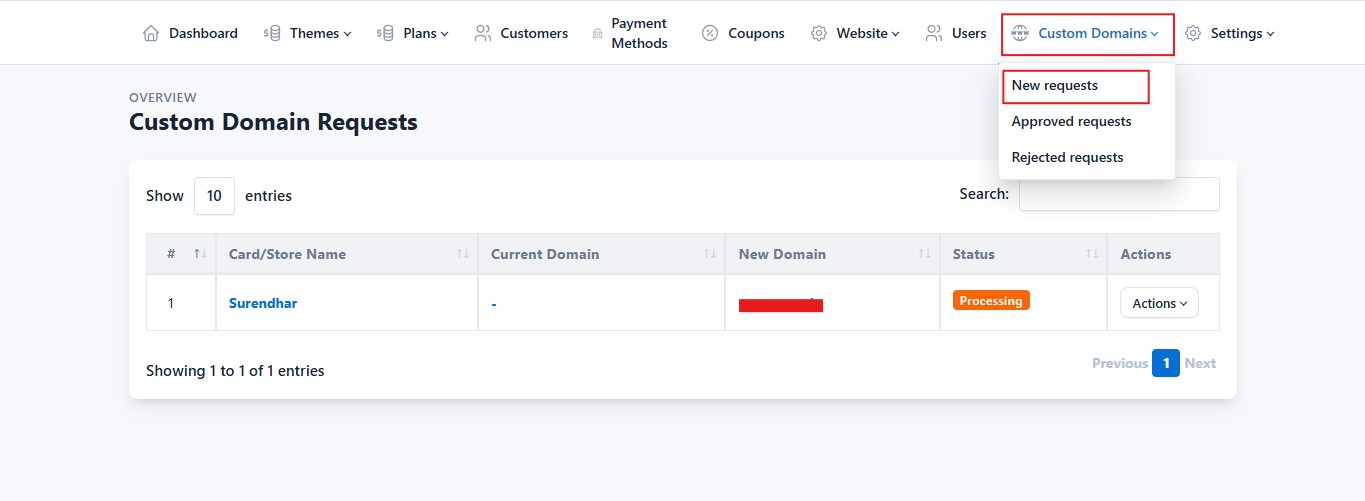Click the Customers people icon
The height and width of the screenshot is (501, 1365).
[x=483, y=33]
